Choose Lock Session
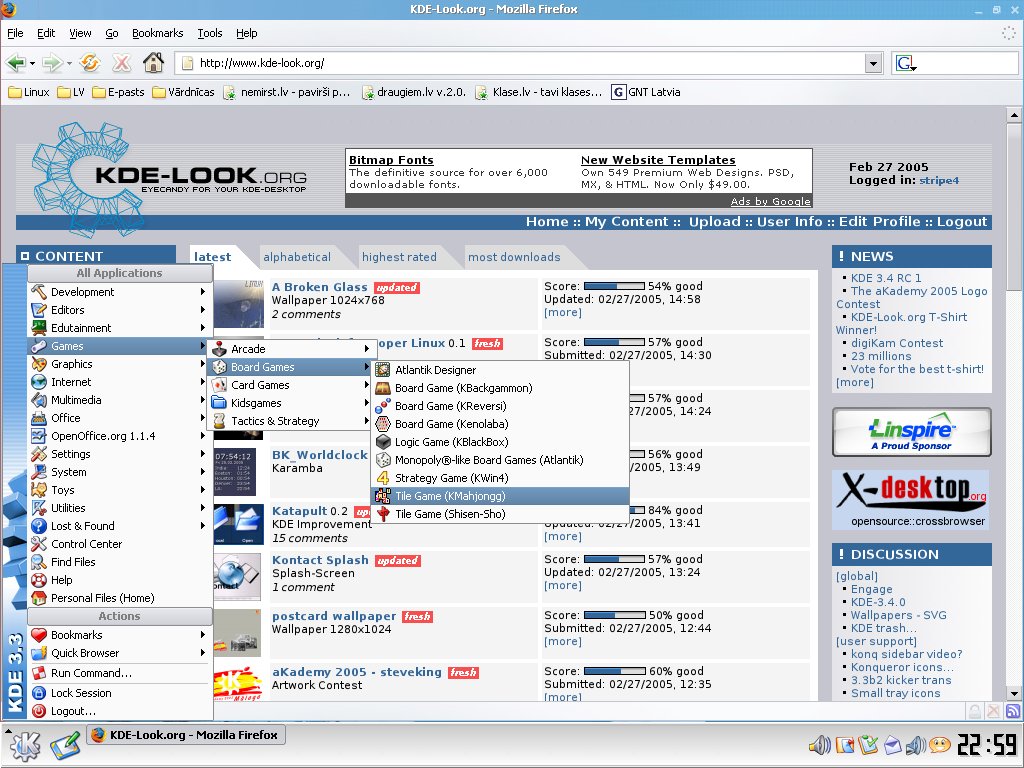 point(121,693)
